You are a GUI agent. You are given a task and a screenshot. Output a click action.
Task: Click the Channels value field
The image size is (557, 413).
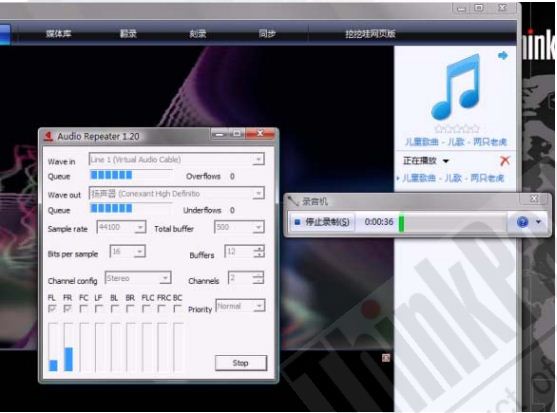pyautogui.click(x=240, y=278)
